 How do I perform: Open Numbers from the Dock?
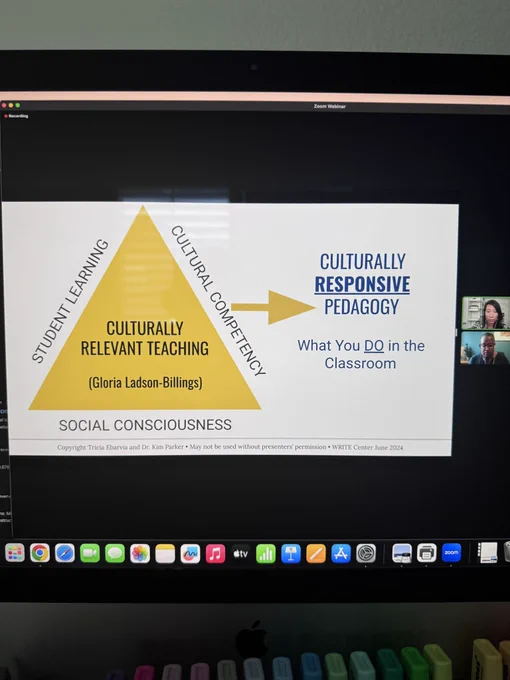click(x=266, y=553)
